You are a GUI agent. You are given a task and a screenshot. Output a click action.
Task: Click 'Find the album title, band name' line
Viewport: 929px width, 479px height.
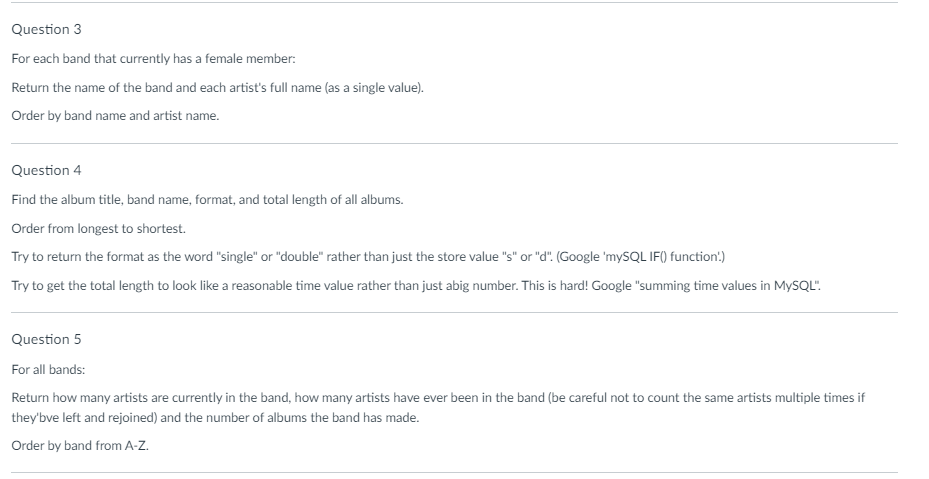pyautogui.click(x=207, y=200)
